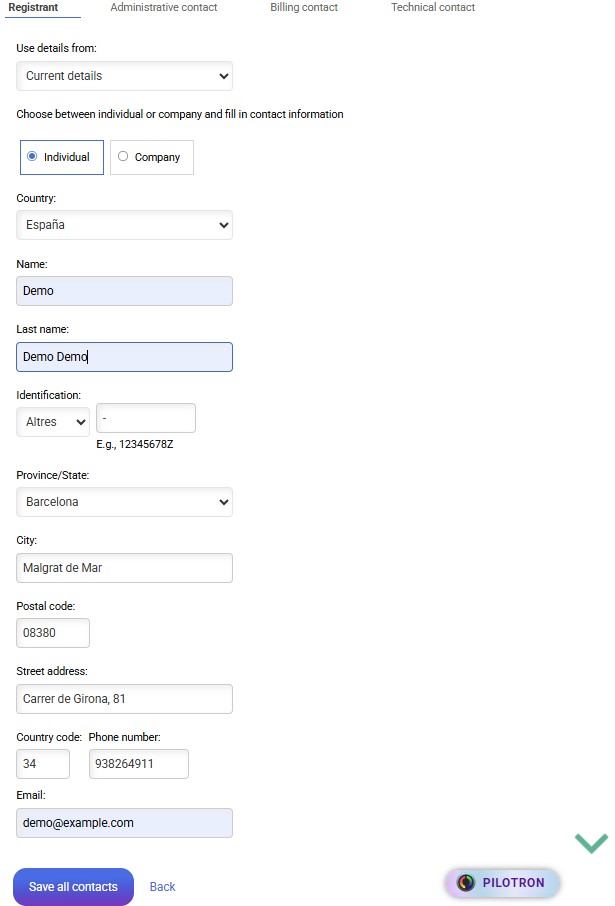Click the Identification number input box
The image size is (615, 906).
coord(146,418)
